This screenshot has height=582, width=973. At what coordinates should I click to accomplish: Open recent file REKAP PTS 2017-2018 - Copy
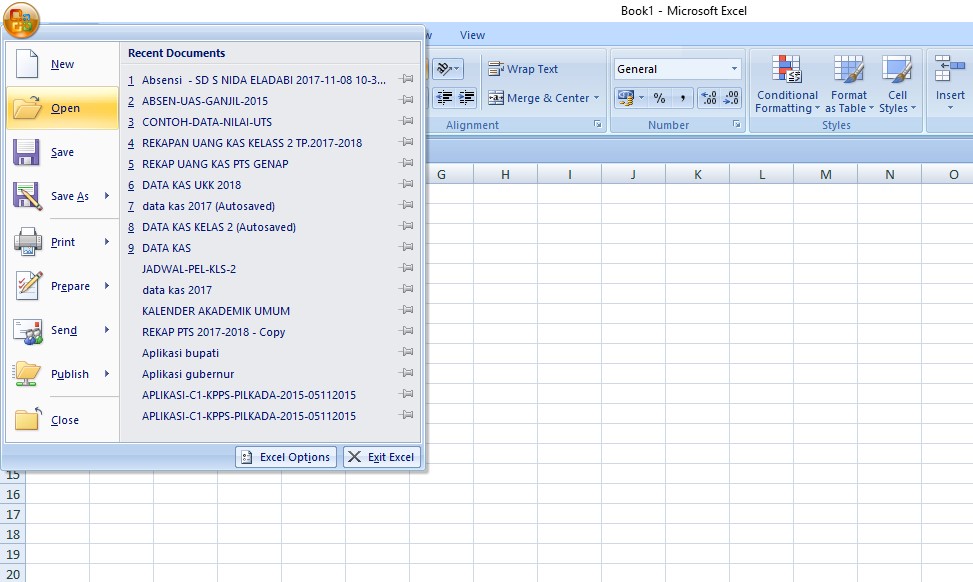point(213,332)
